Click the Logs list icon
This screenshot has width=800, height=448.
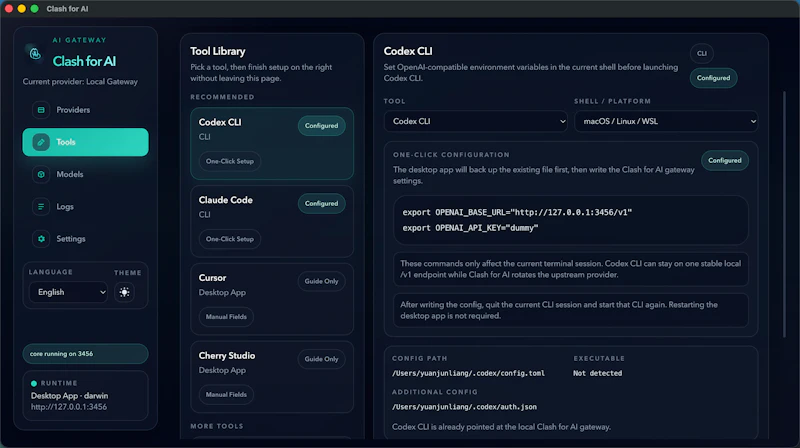41,206
